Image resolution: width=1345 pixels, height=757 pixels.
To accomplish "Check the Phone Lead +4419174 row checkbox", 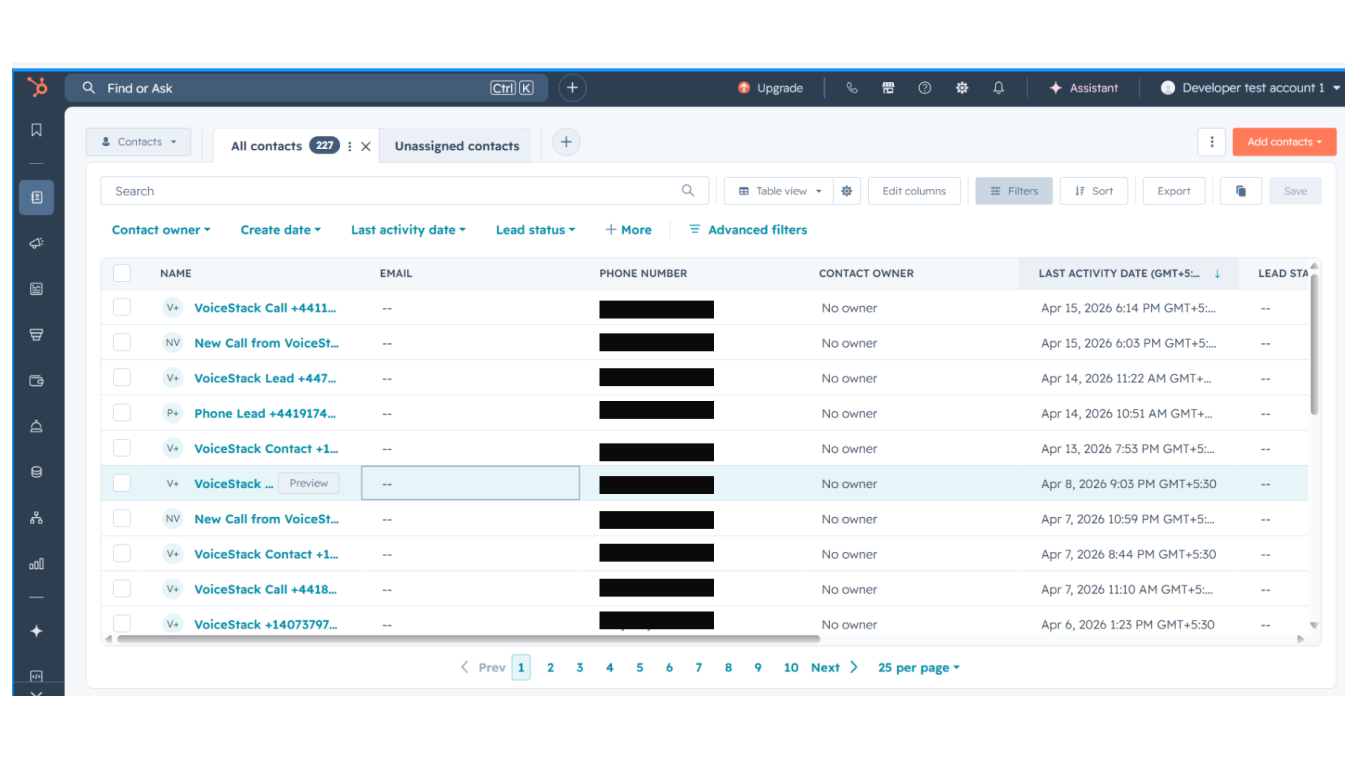I will 122,413.
